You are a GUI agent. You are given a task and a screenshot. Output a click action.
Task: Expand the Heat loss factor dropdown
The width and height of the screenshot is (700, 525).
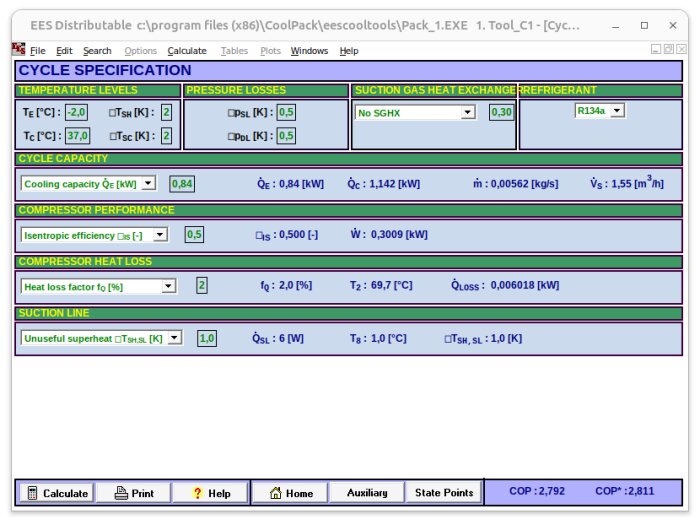coord(168,286)
